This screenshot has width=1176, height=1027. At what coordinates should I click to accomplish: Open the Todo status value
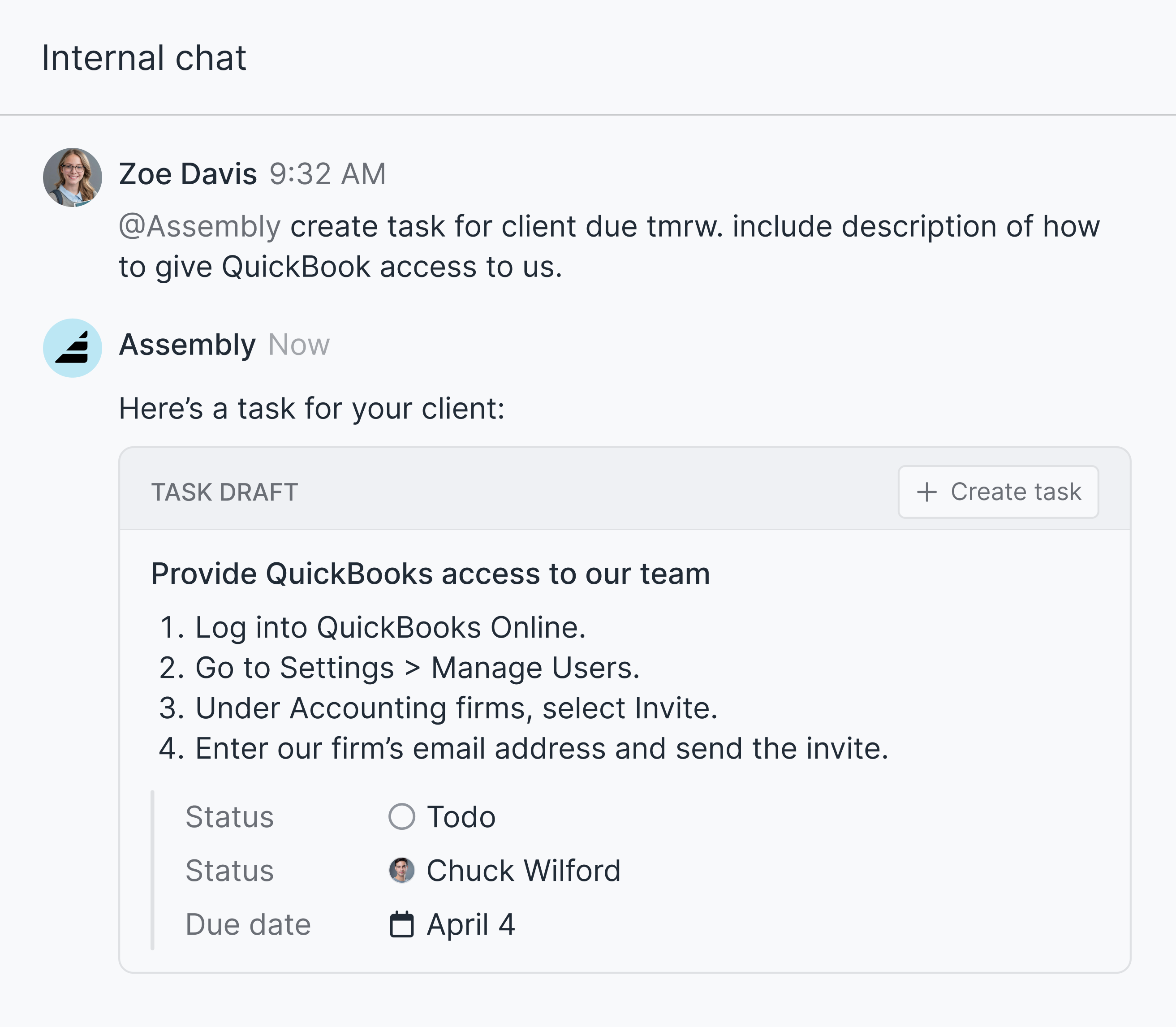pyautogui.click(x=461, y=817)
